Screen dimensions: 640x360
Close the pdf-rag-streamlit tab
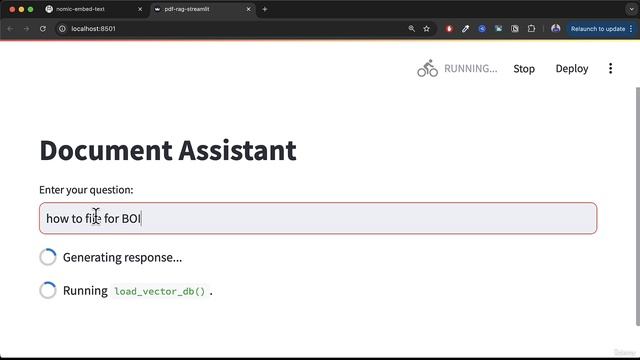point(249,9)
